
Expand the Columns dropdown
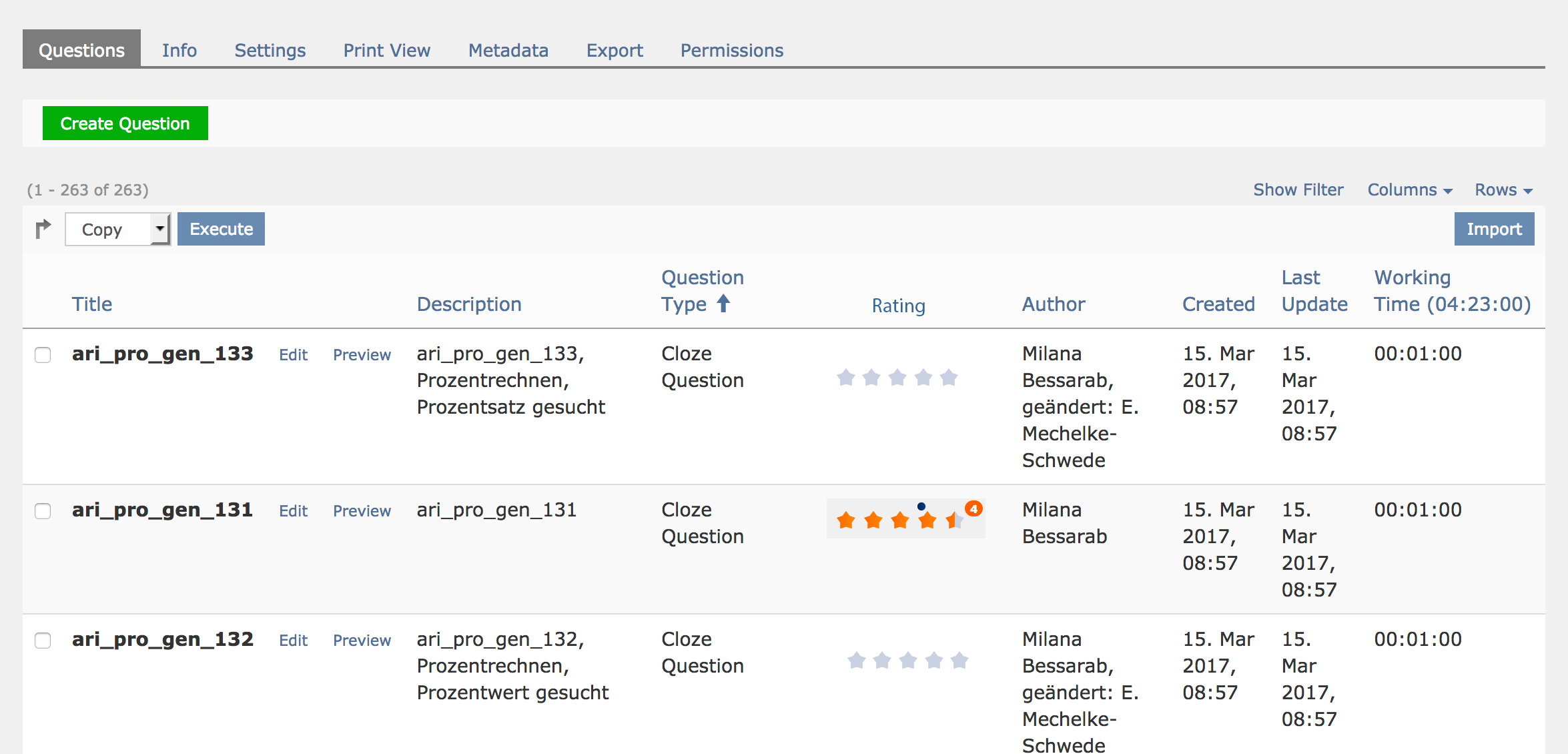point(1409,190)
